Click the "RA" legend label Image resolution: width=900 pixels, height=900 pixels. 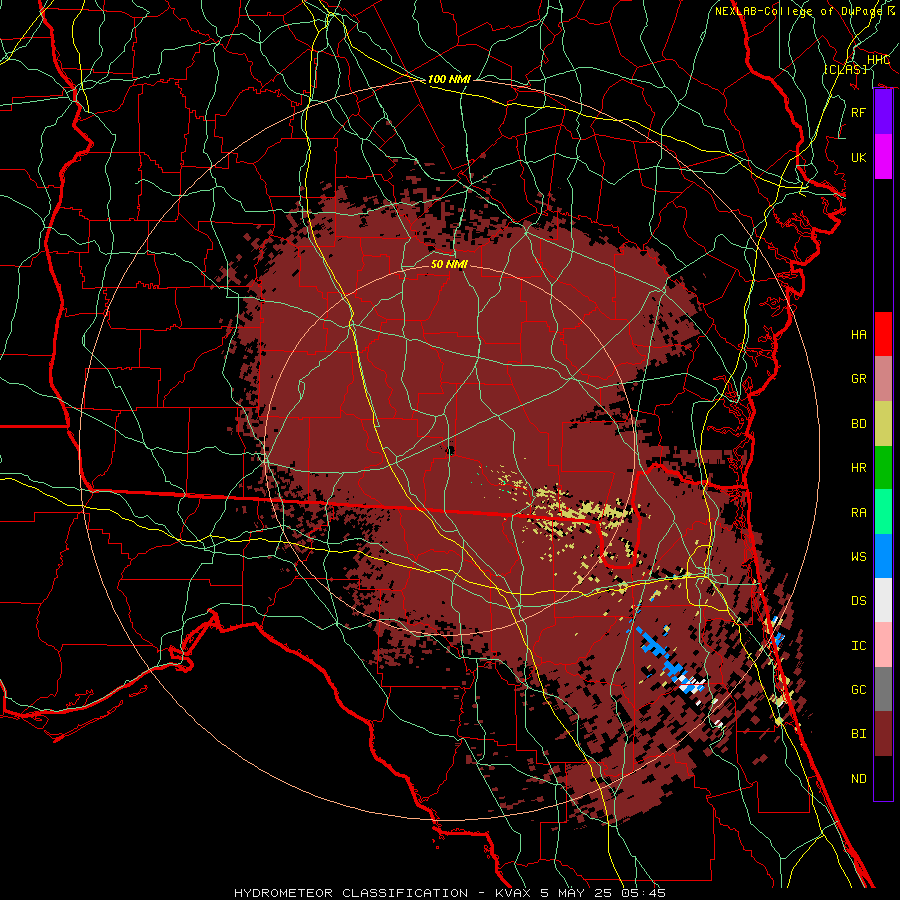tap(859, 512)
